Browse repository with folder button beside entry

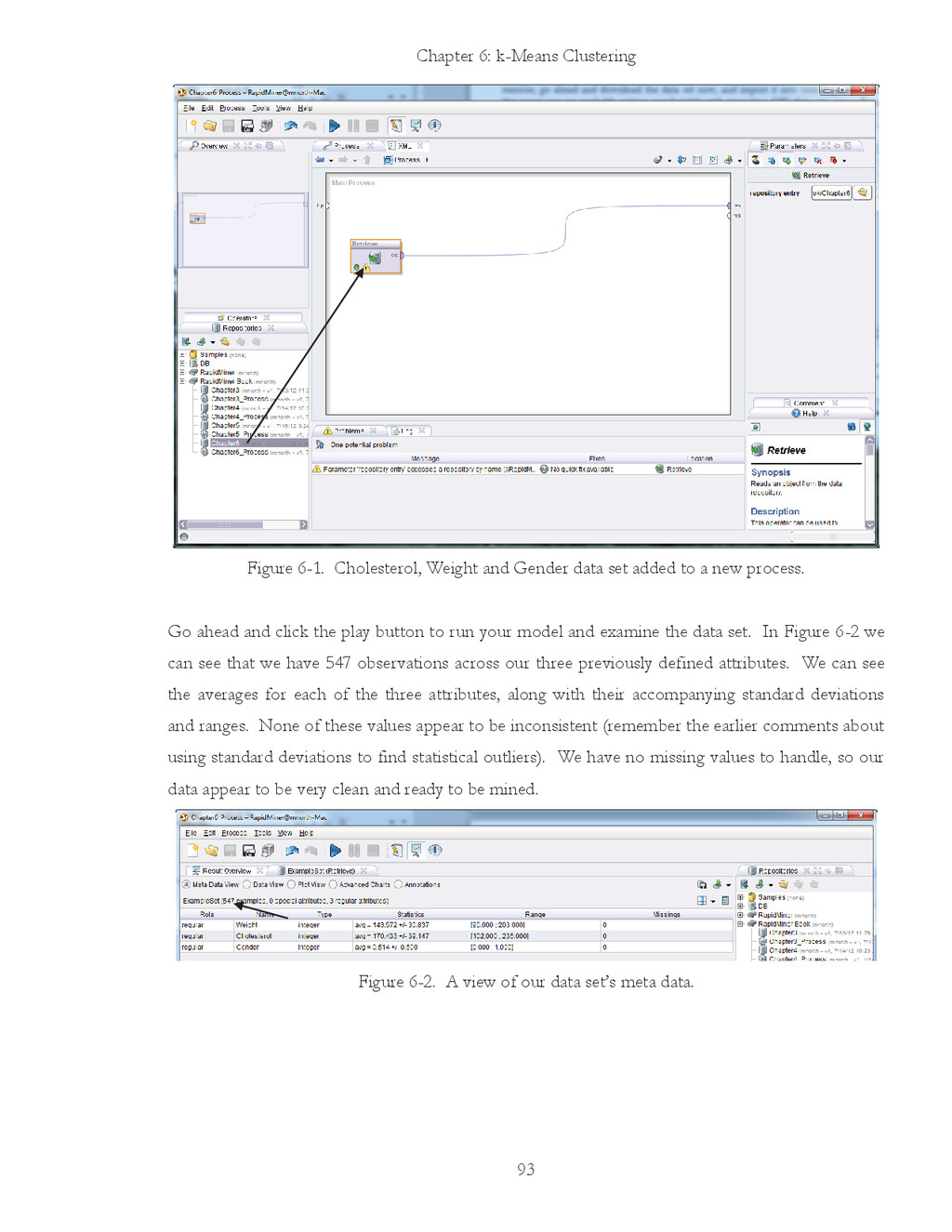click(x=863, y=192)
